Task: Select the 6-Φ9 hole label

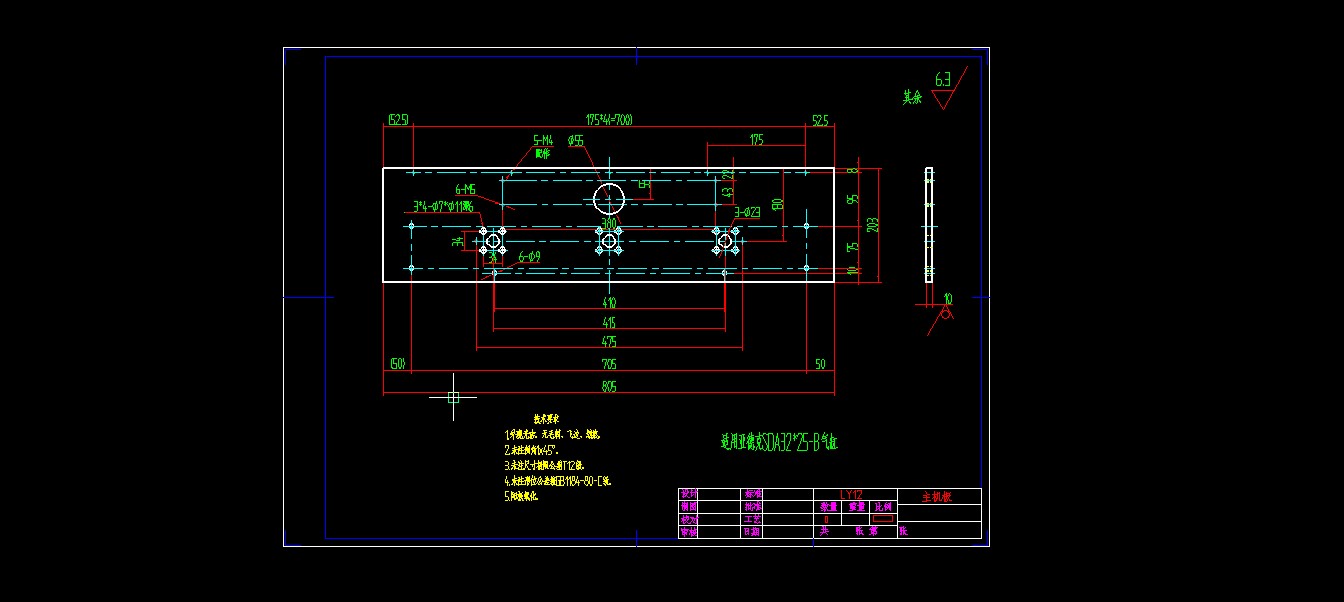Action: coord(529,257)
